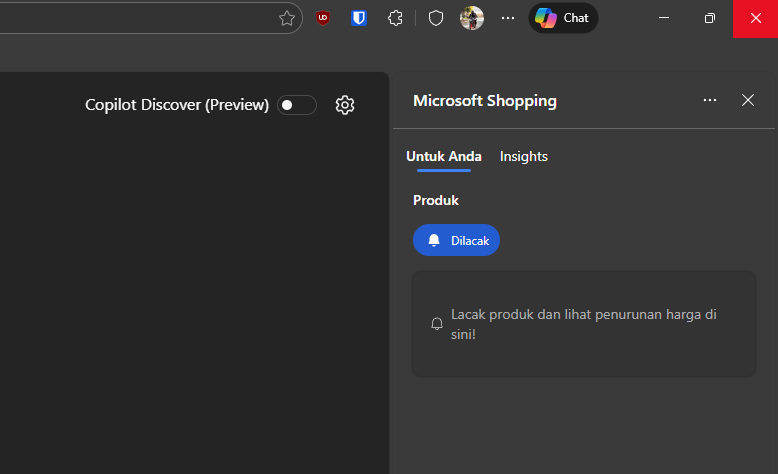Viewport: 778px width, 474px height.
Task: Open Copilot Chat
Action: click(x=563, y=18)
